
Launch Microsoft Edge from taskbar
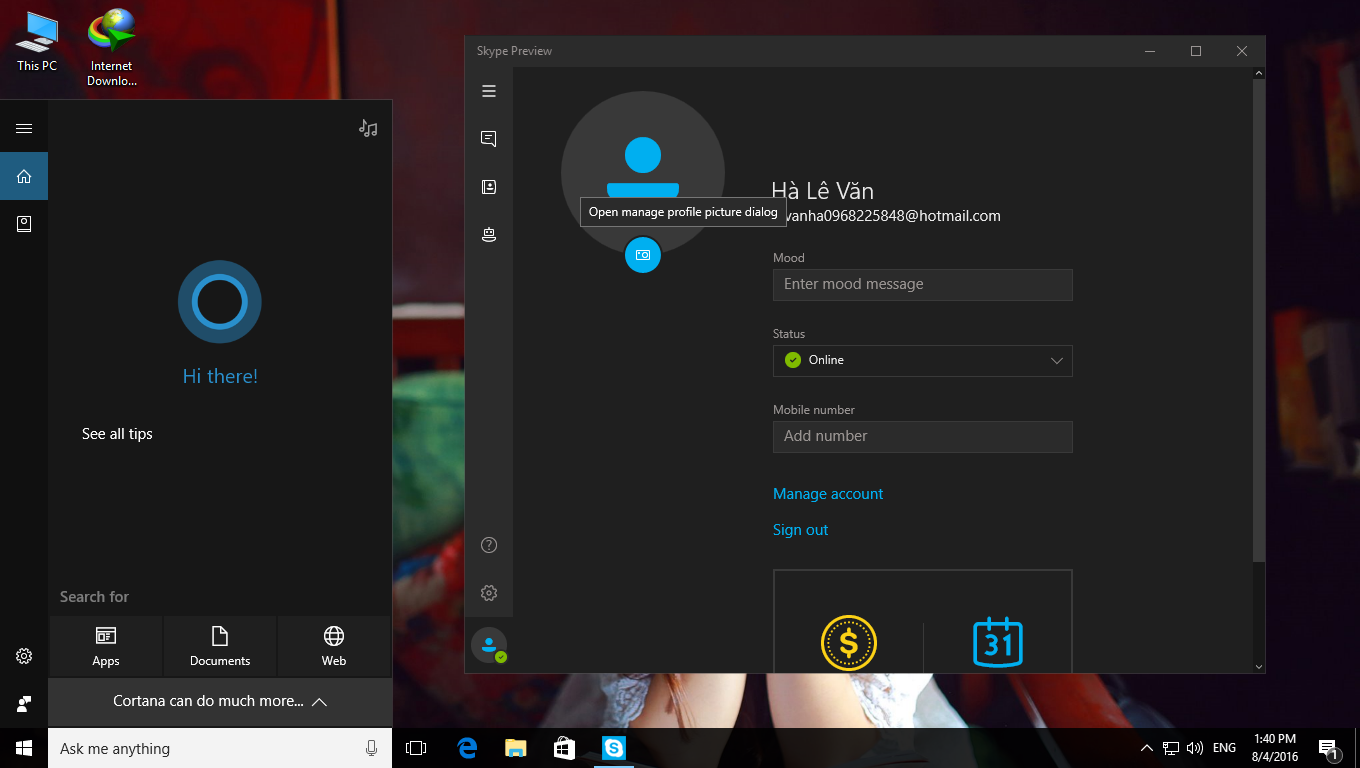click(x=467, y=748)
